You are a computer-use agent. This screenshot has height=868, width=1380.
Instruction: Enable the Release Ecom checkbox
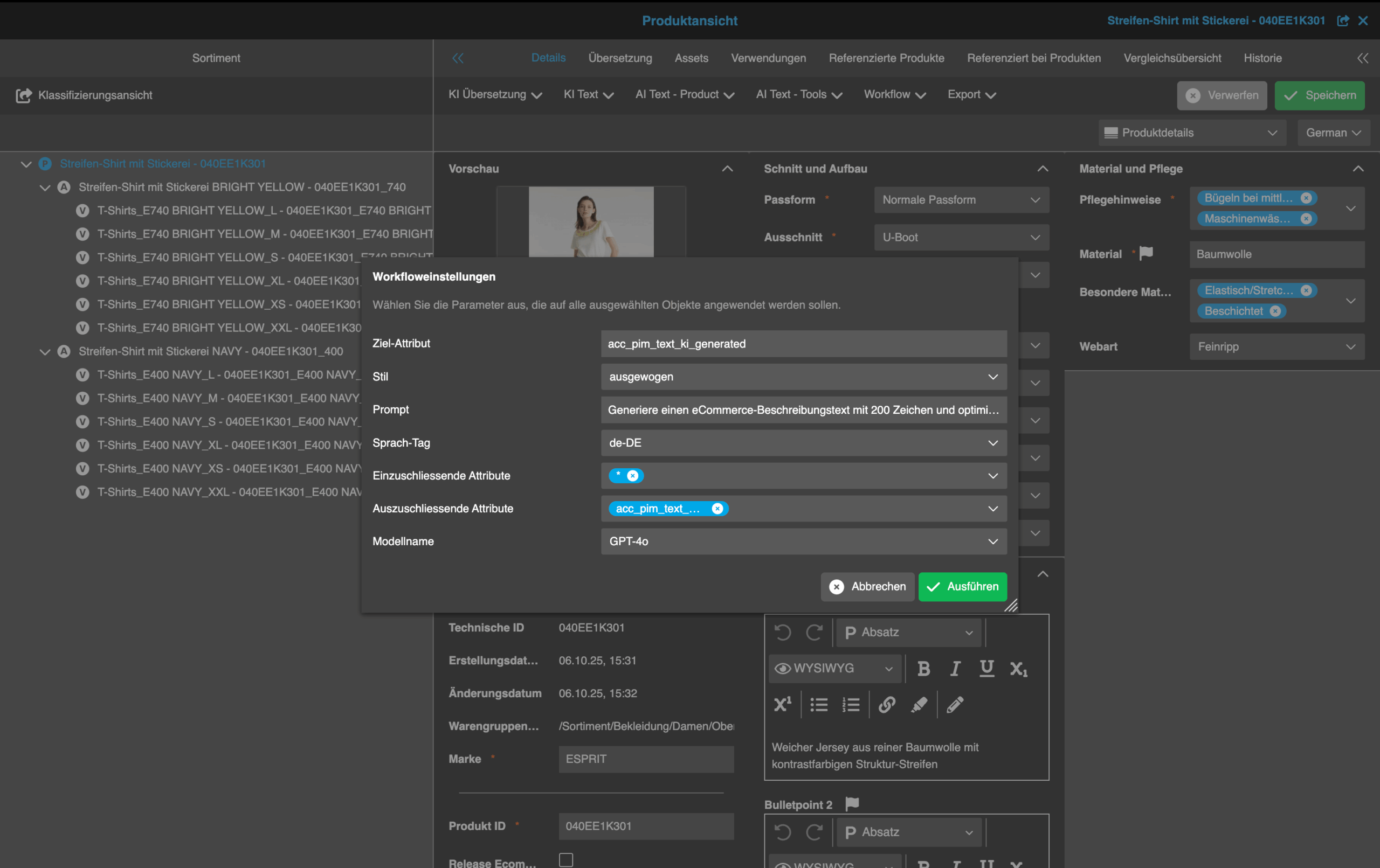(565, 859)
